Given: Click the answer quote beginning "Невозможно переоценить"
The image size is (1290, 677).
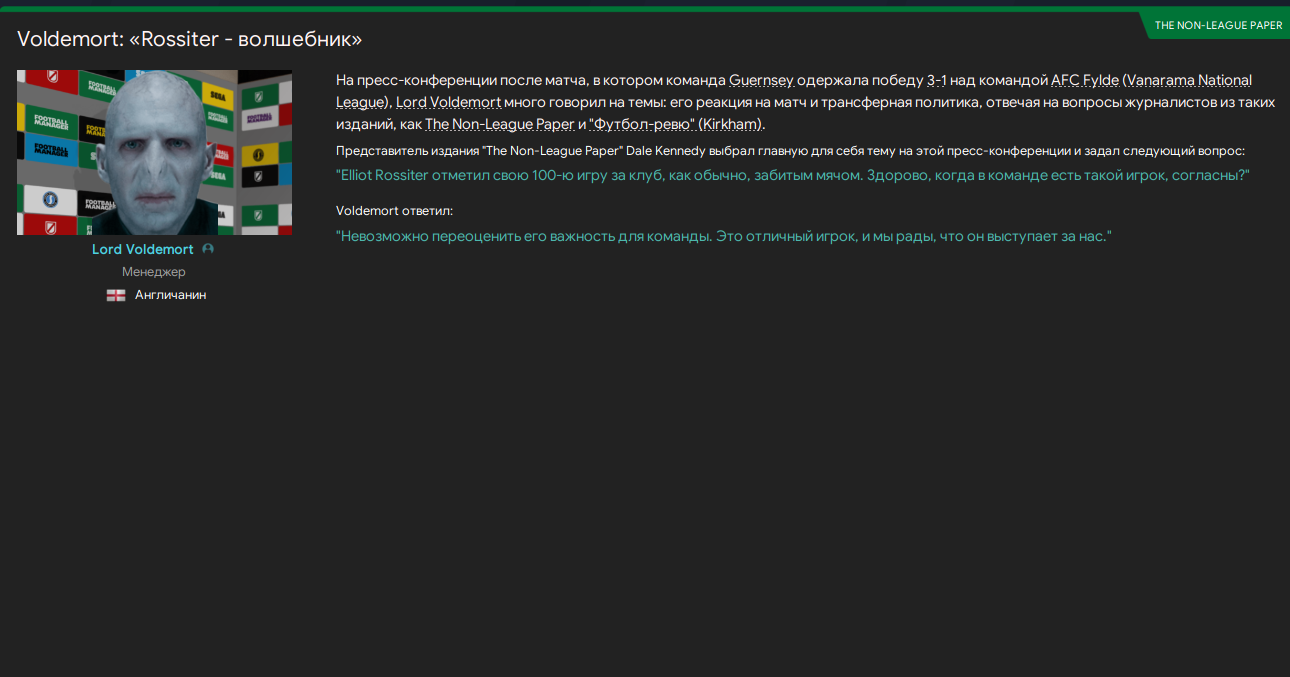Looking at the screenshot, I should click(724, 236).
